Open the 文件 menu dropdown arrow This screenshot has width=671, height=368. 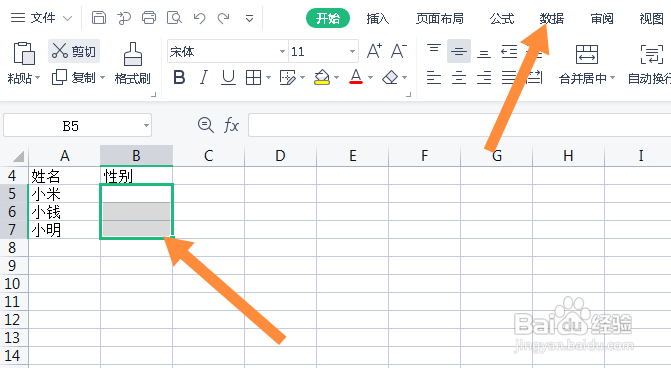coord(67,18)
